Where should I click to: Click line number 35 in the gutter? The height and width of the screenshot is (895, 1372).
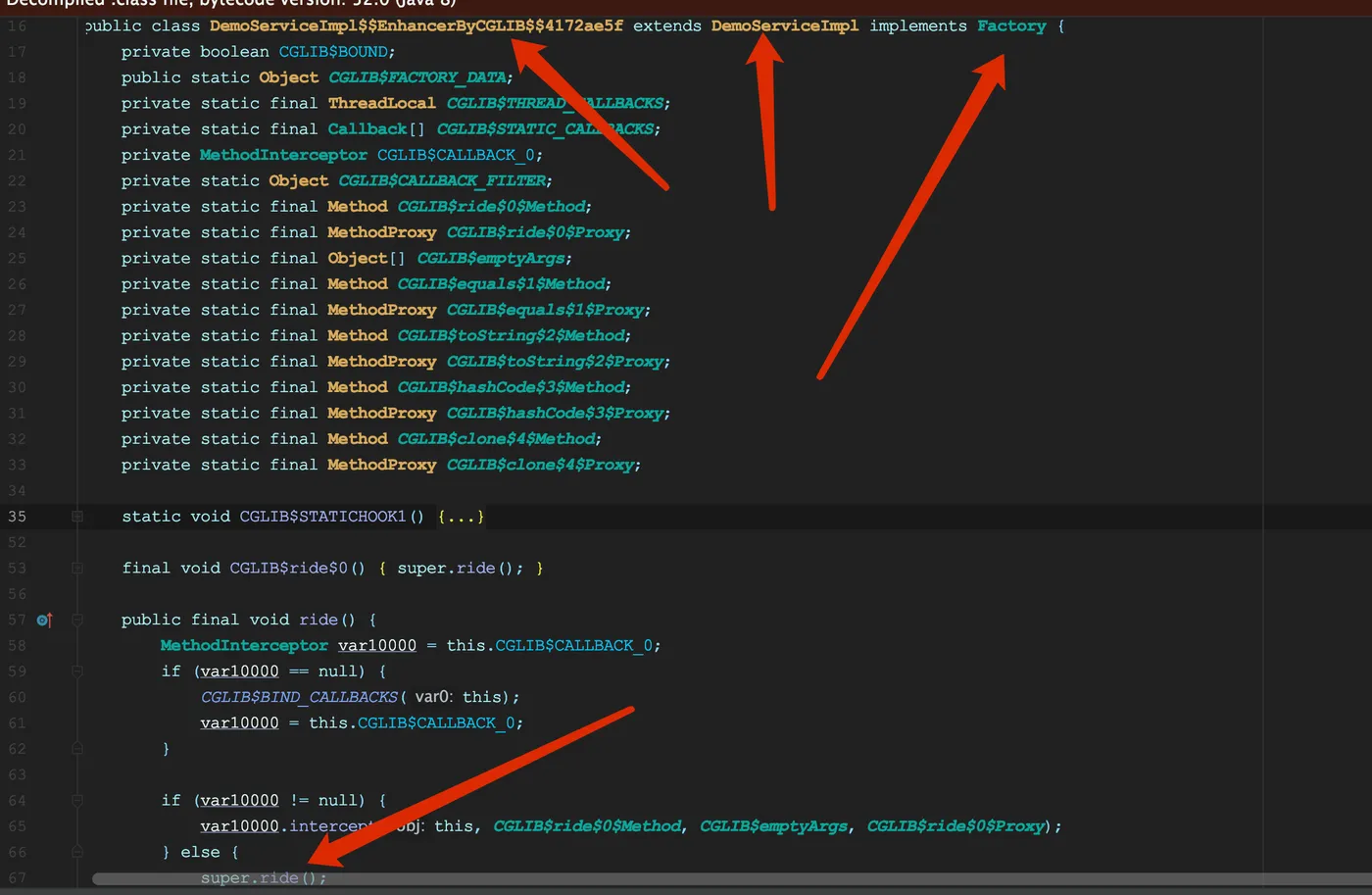[x=18, y=517]
